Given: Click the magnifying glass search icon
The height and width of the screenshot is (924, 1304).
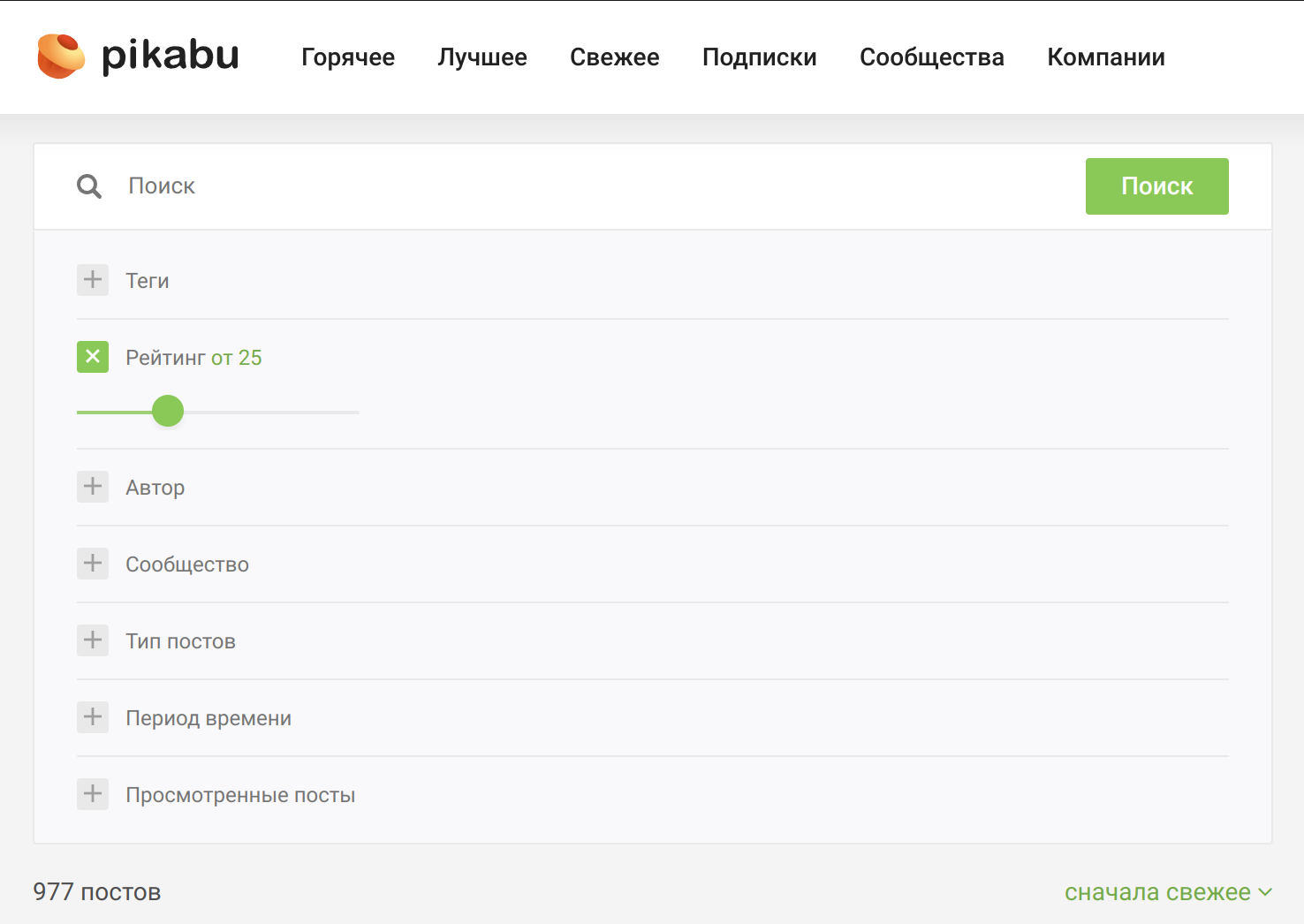Looking at the screenshot, I should point(89,186).
